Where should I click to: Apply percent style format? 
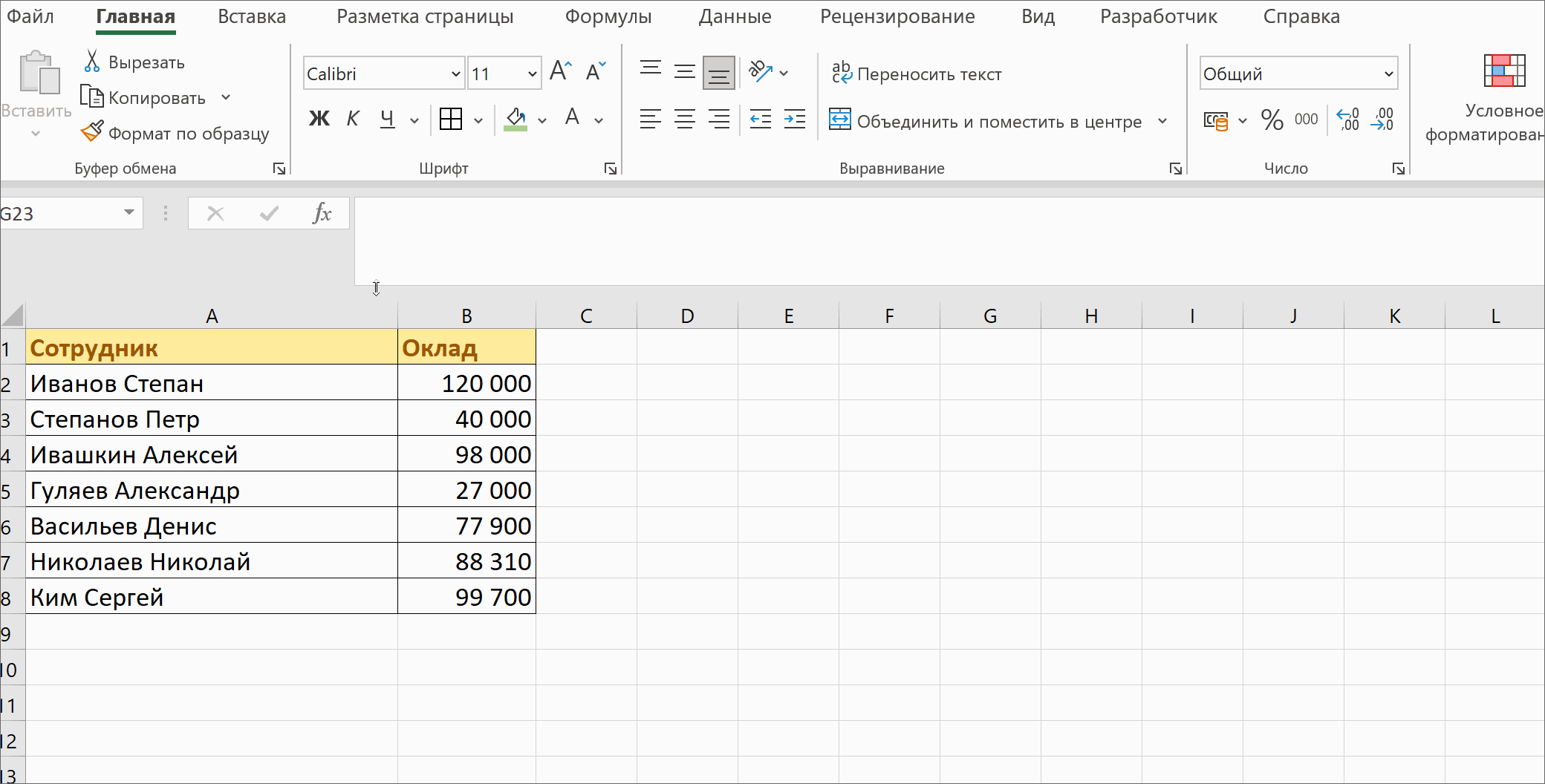pos(1272,120)
